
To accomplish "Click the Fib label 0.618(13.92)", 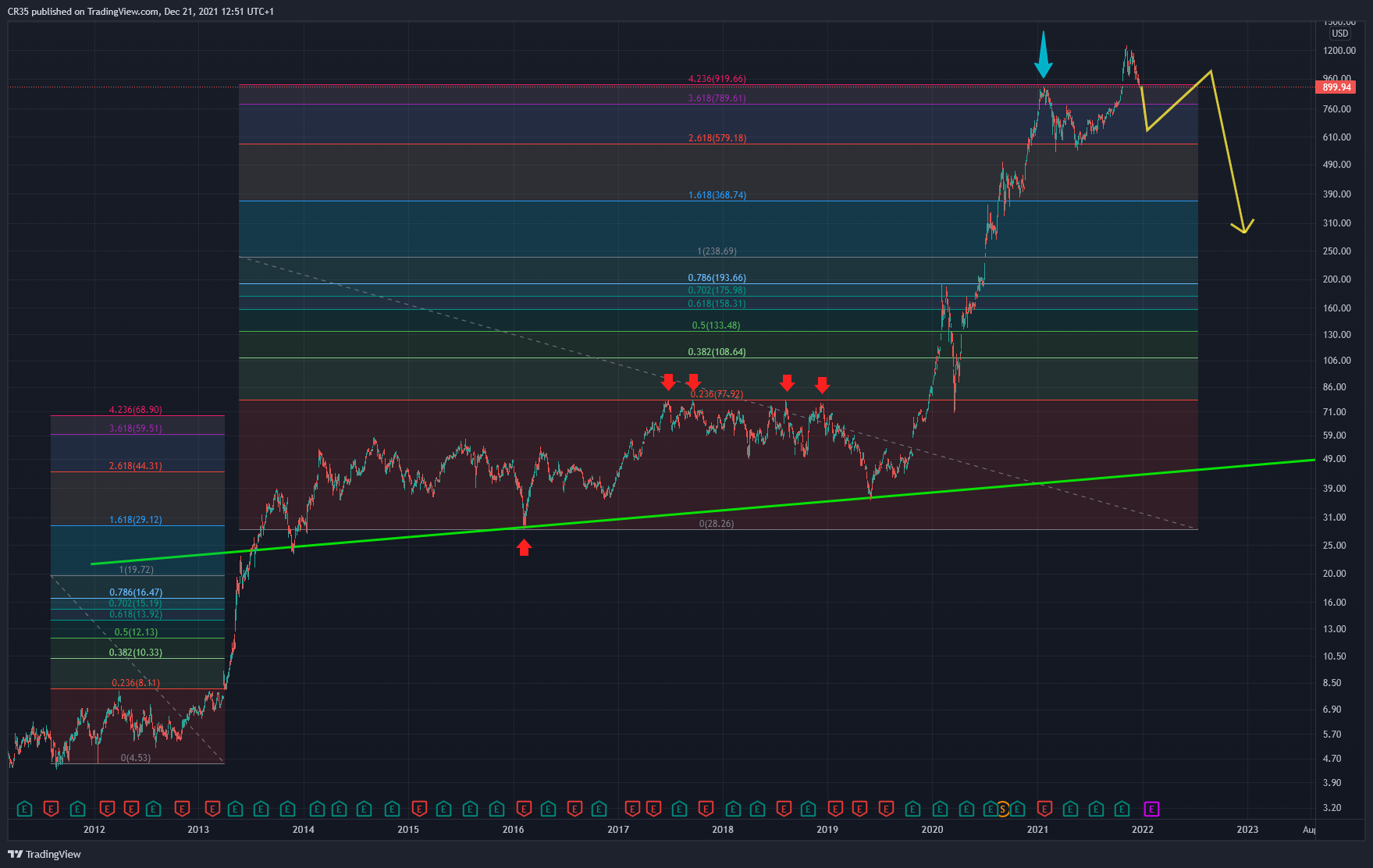I will [136, 614].
